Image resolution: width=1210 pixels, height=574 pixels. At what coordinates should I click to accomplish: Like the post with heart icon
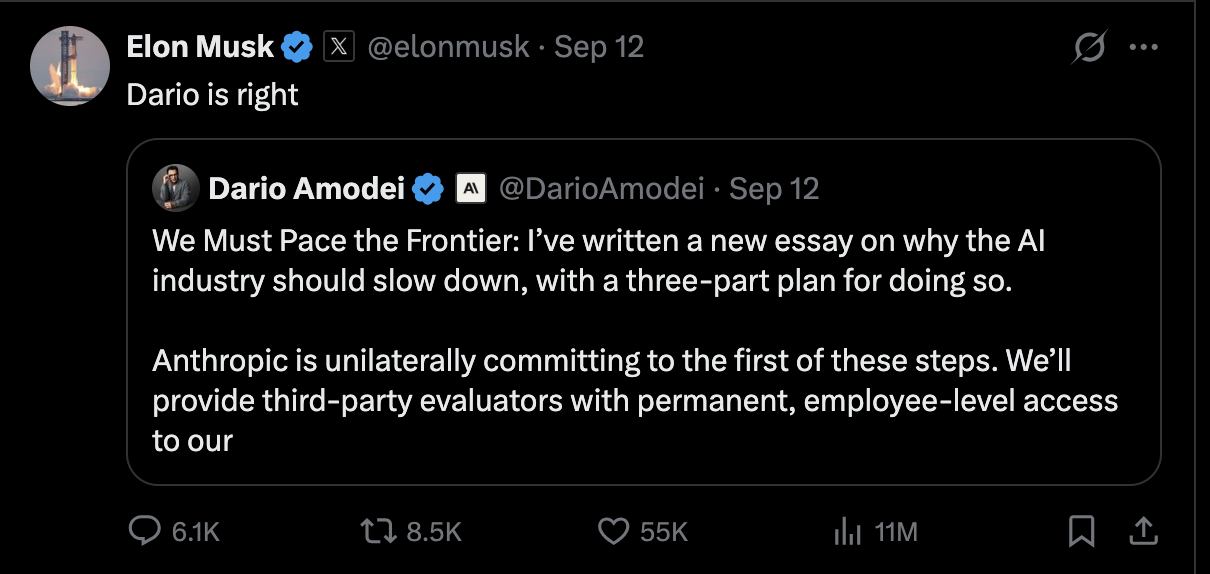tap(613, 532)
